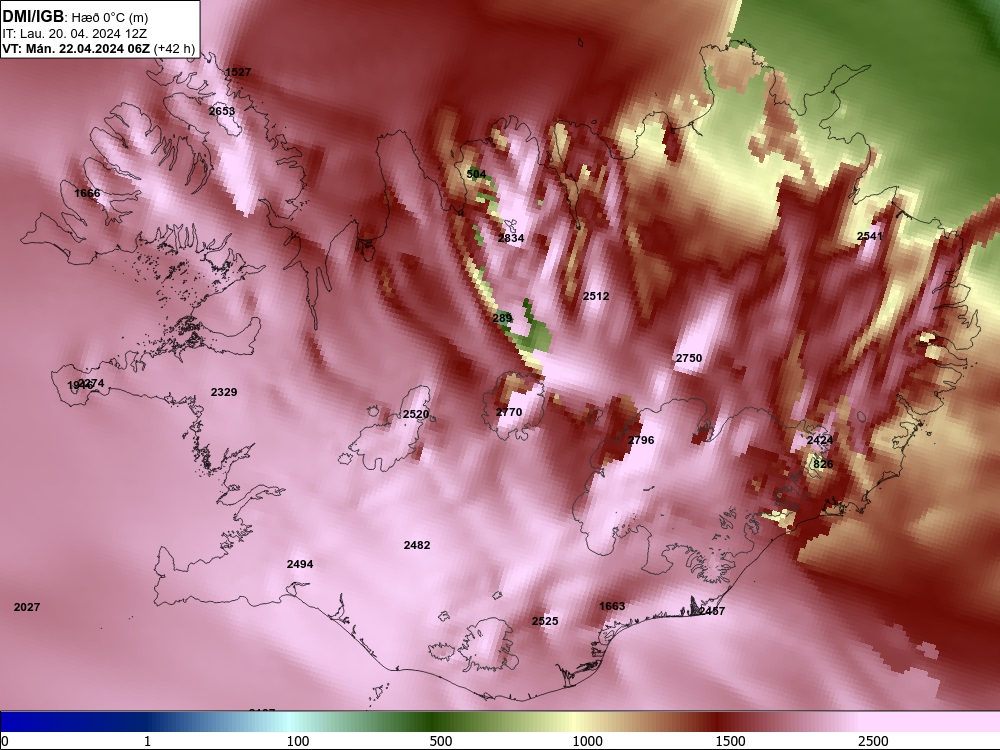The height and width of the screenshot is (750, 1000).
Task: Click the 2520 value label on the map
Action: coord(416,414)
